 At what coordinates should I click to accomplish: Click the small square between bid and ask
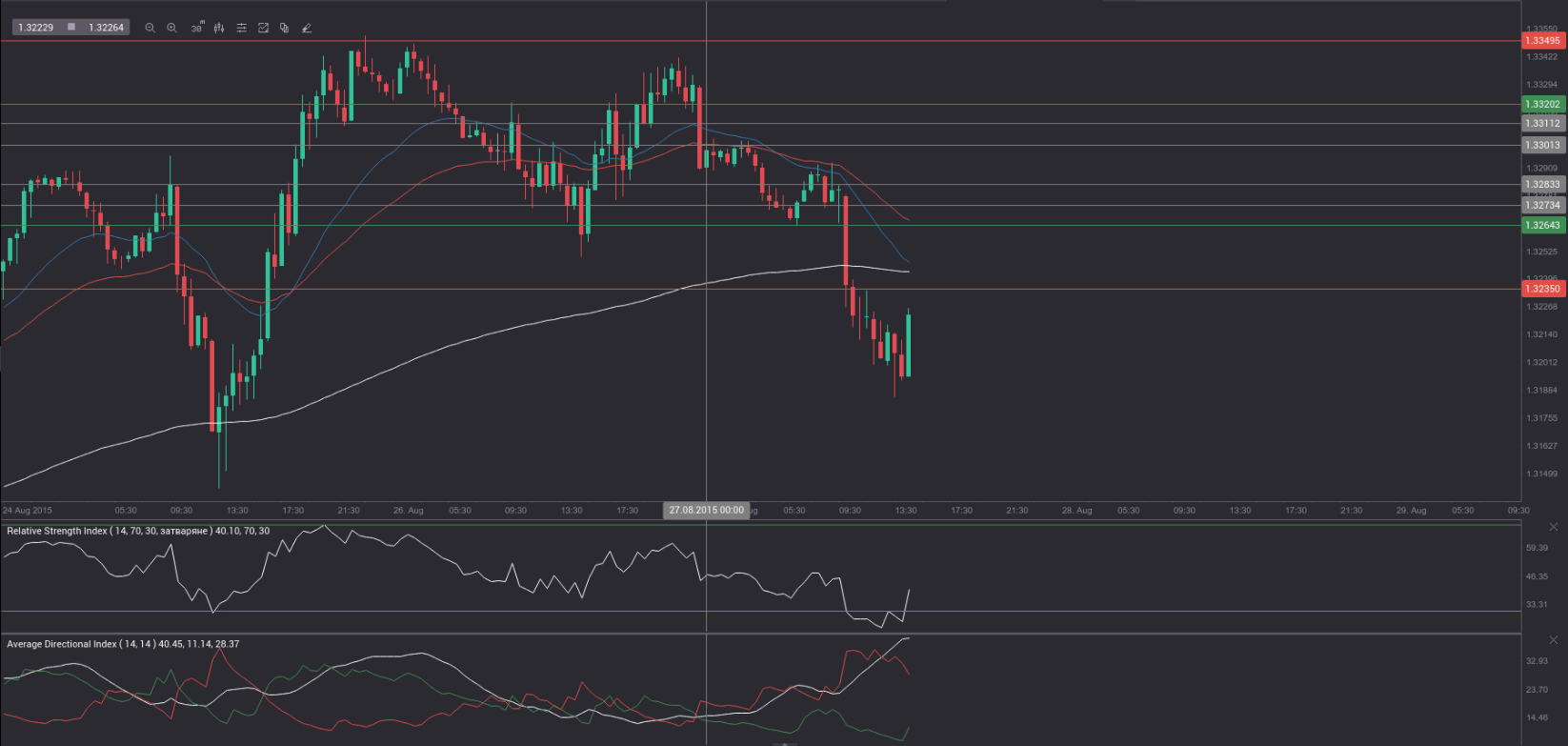pos(71,28)
